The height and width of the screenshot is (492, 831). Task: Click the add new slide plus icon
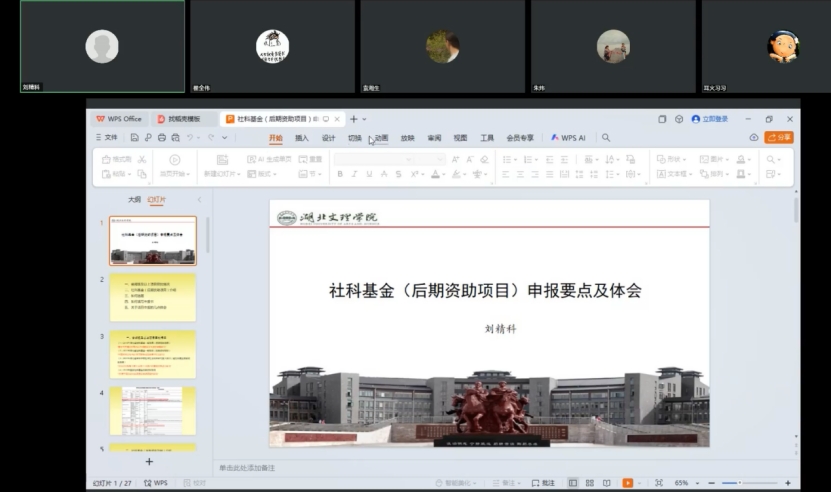point(149,461)
